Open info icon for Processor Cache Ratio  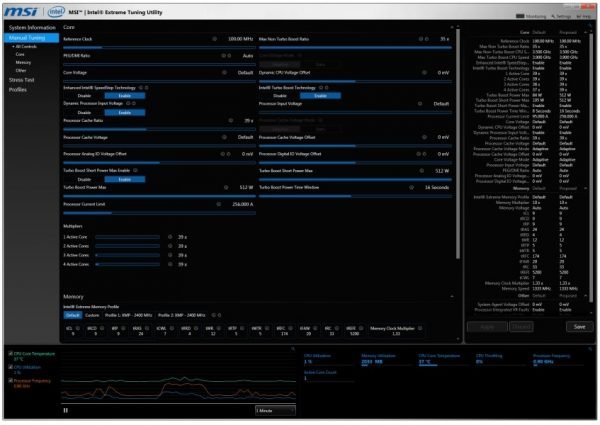[231, 120]
